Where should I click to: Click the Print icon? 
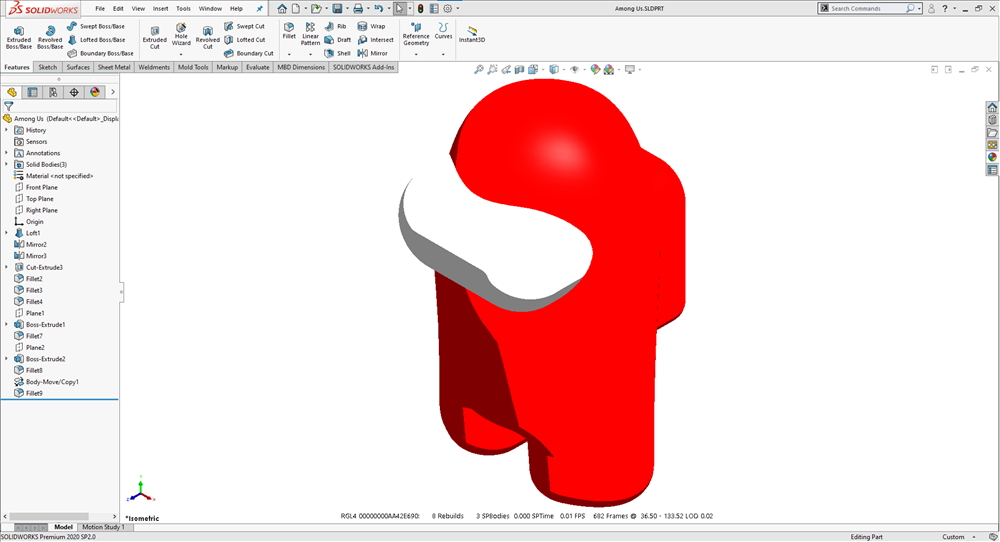coord(358,9)
